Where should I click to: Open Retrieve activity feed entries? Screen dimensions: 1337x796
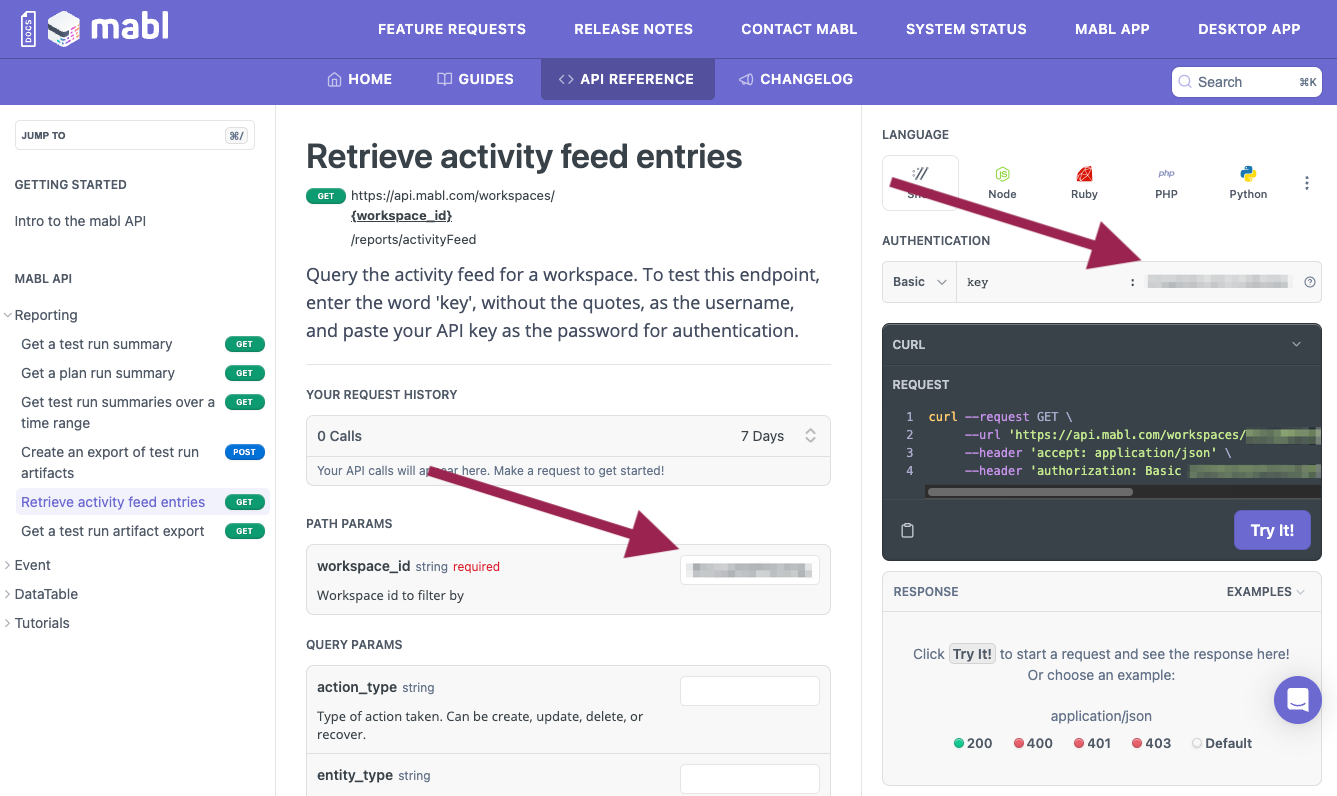[113, 502]
